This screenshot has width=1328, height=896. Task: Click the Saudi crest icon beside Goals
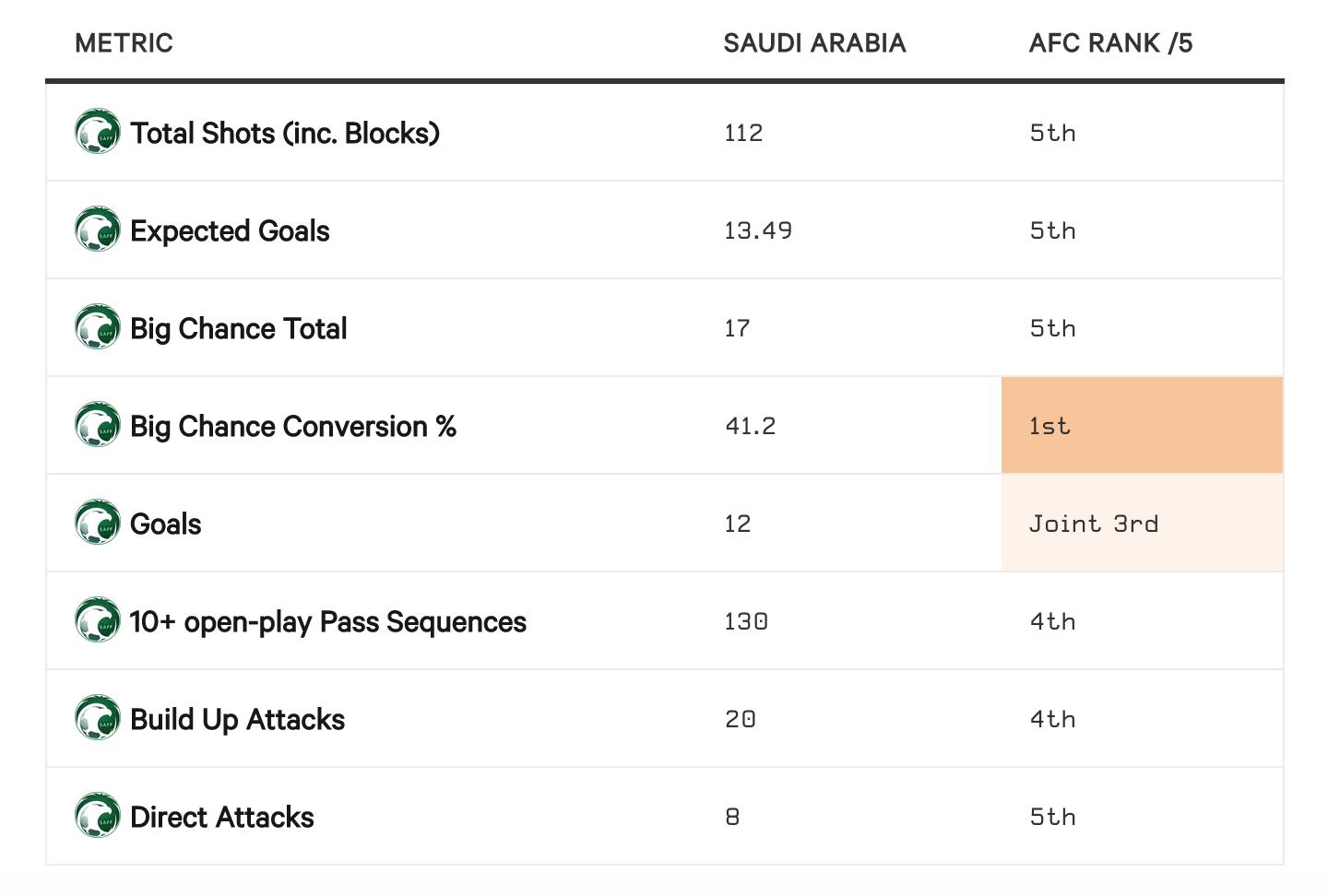pos(98,523)
